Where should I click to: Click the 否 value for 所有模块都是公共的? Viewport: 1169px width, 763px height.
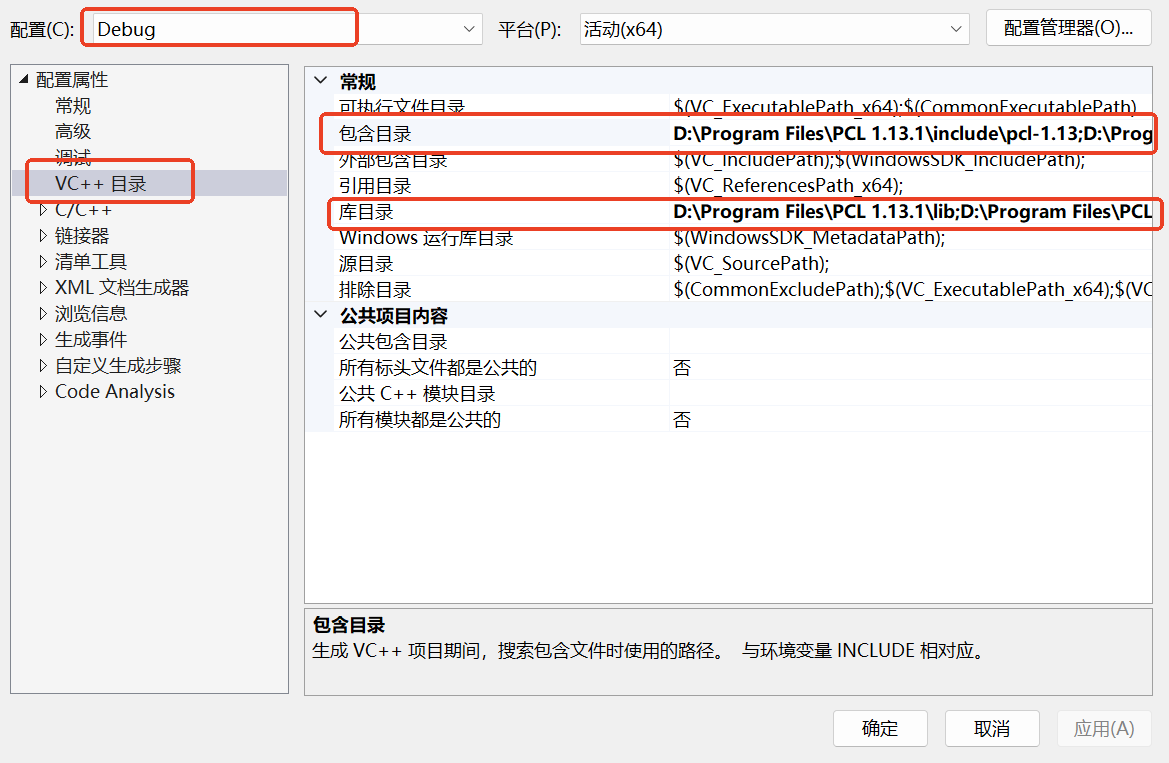[682, 420]
